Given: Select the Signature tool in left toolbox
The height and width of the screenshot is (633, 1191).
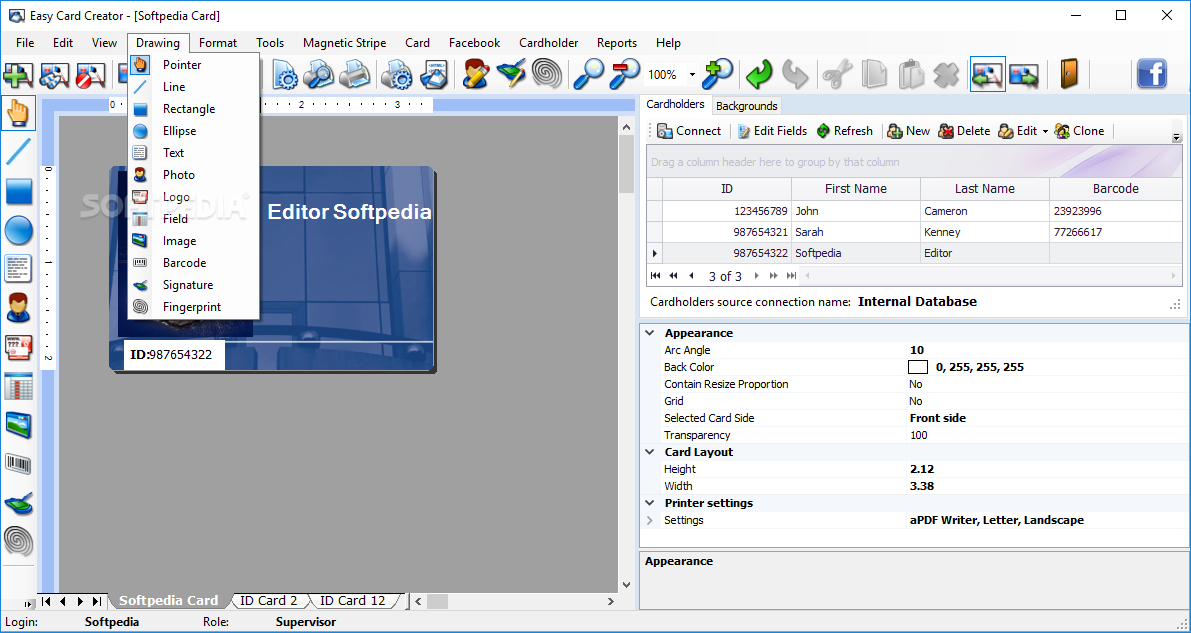Looking at the screenshot, I should [18, 503].
